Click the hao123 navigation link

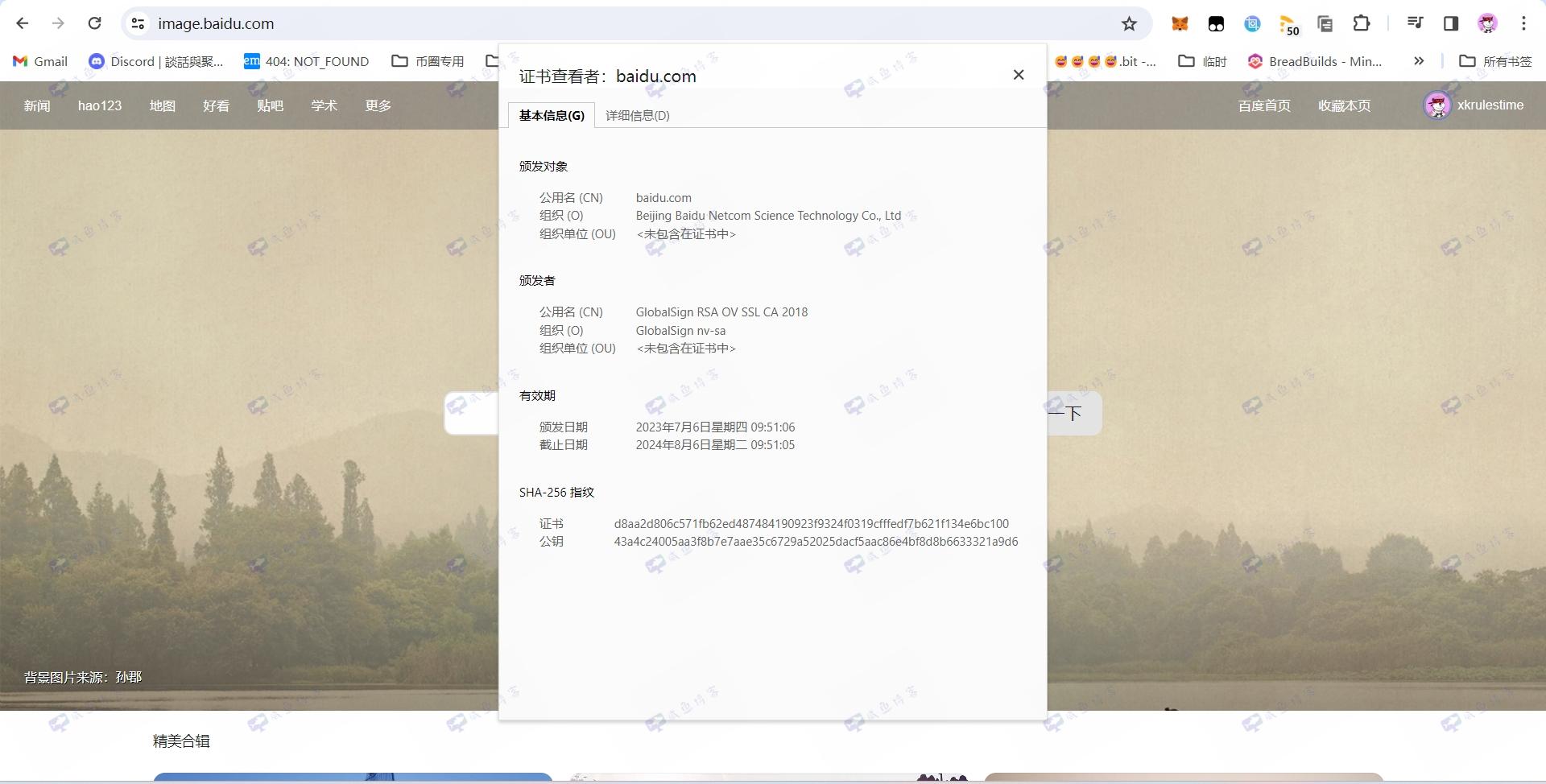(x=100, y=105)
